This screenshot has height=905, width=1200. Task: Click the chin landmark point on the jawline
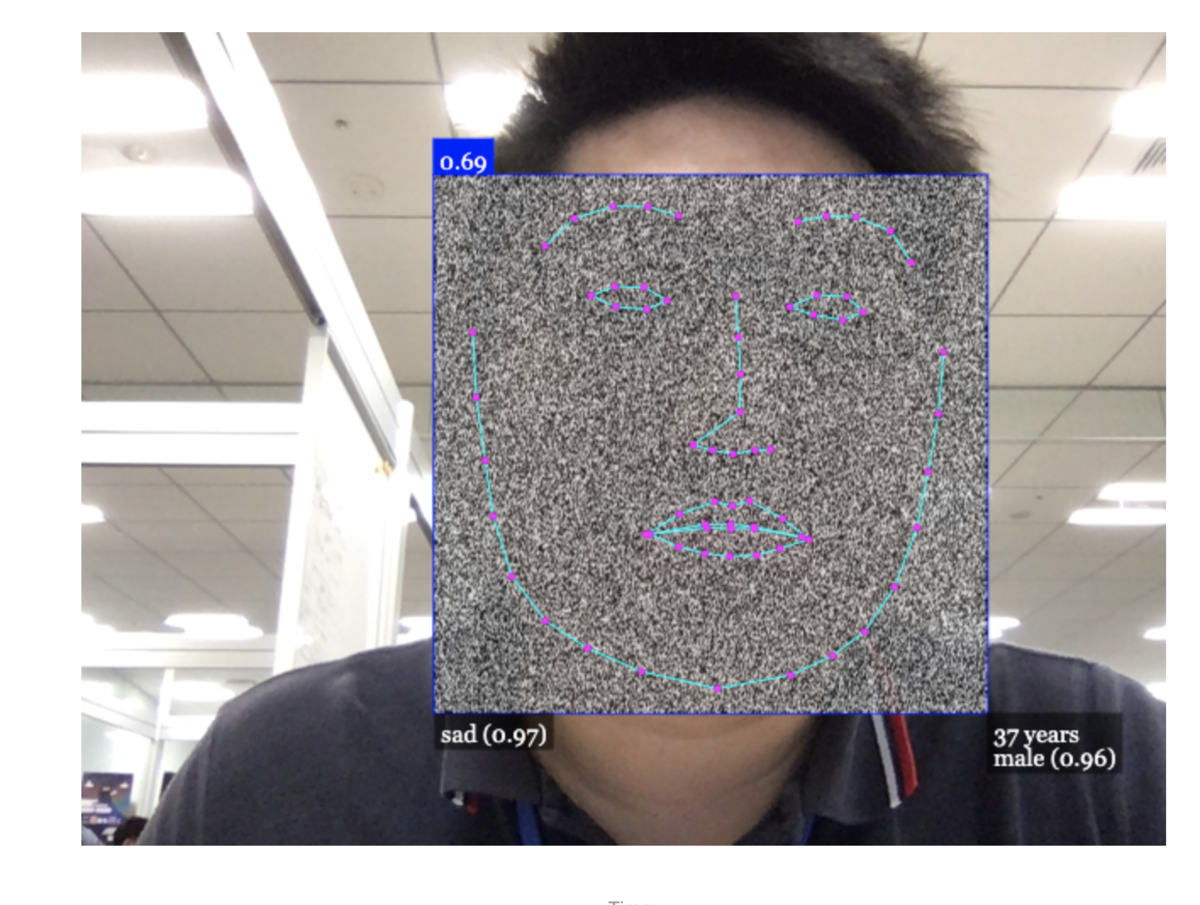tap(716, 690)
